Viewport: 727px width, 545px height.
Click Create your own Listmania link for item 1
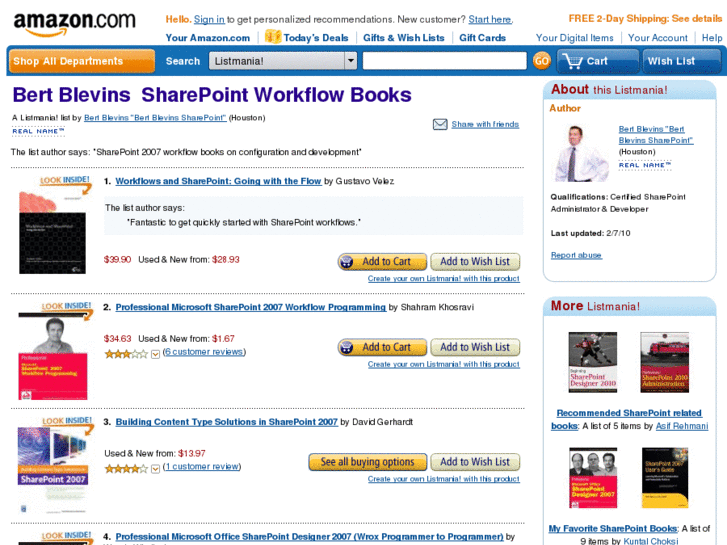(443, 278)
